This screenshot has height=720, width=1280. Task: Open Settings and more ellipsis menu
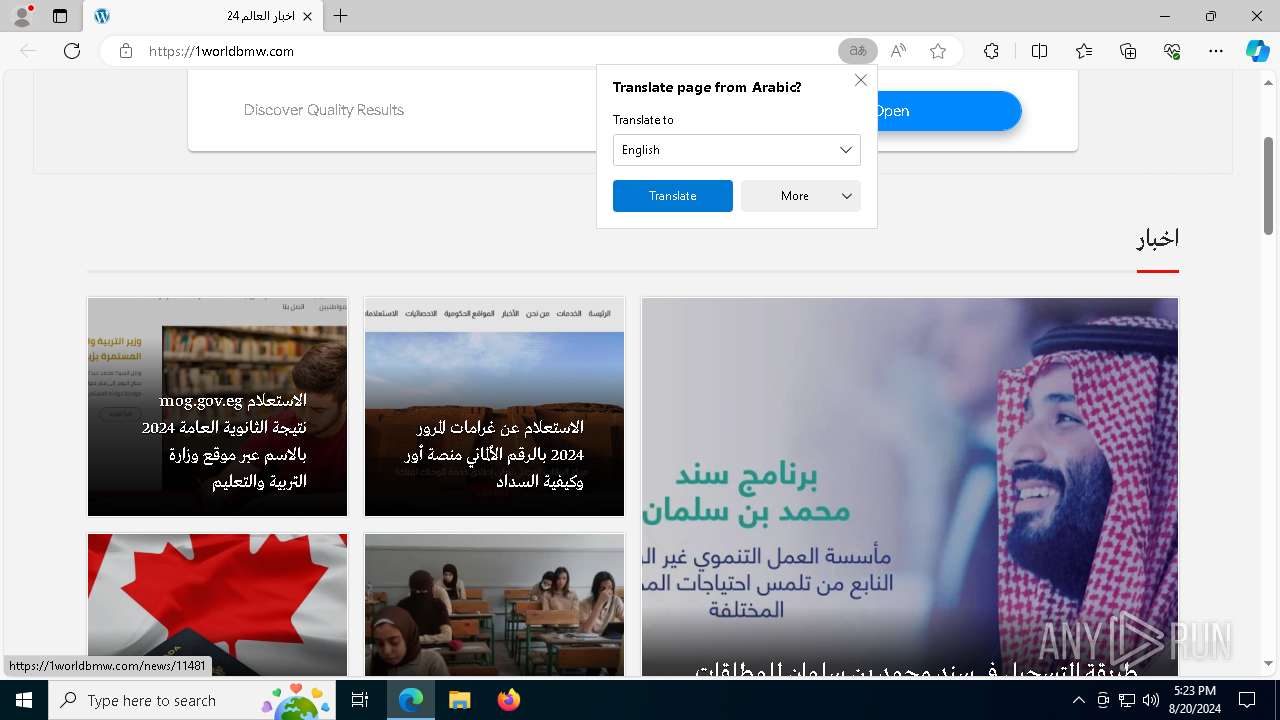pyautogui.click(x=1216, y=51)
